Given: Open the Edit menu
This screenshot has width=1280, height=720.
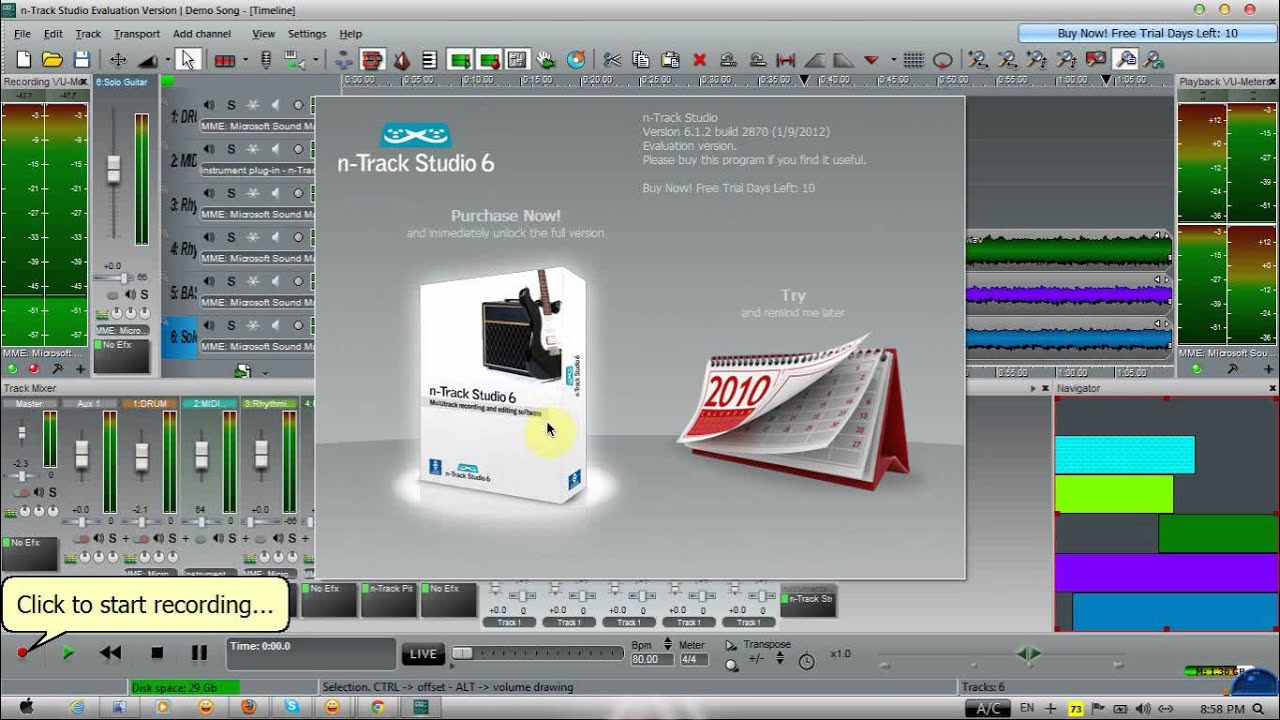Looking at the screenshot, I should click(x=53, y=34).
